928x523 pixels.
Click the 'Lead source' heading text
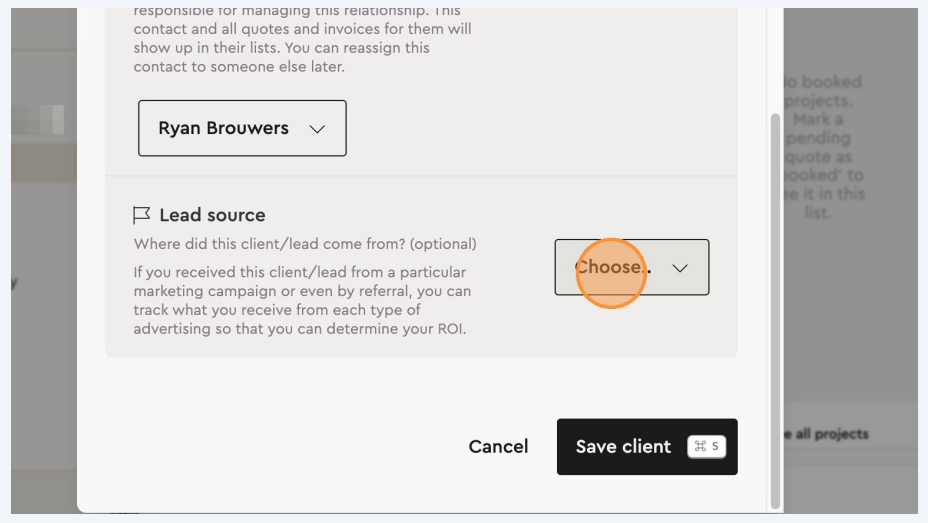212,215
